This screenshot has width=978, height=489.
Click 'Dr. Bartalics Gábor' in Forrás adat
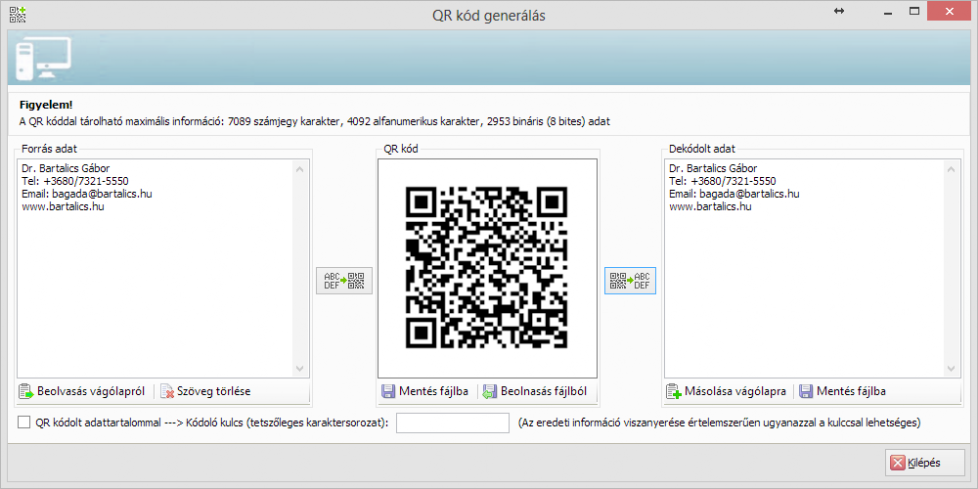tap(65, 168)
